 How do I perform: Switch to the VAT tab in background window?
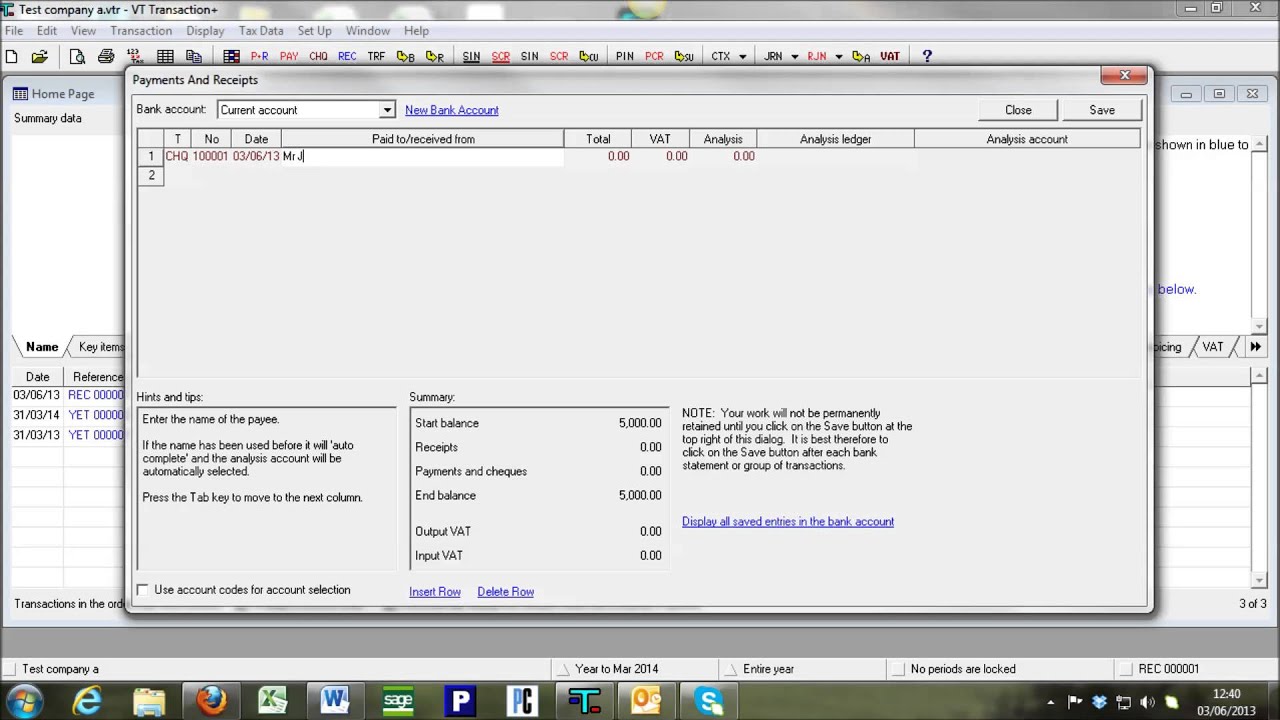1213,347
